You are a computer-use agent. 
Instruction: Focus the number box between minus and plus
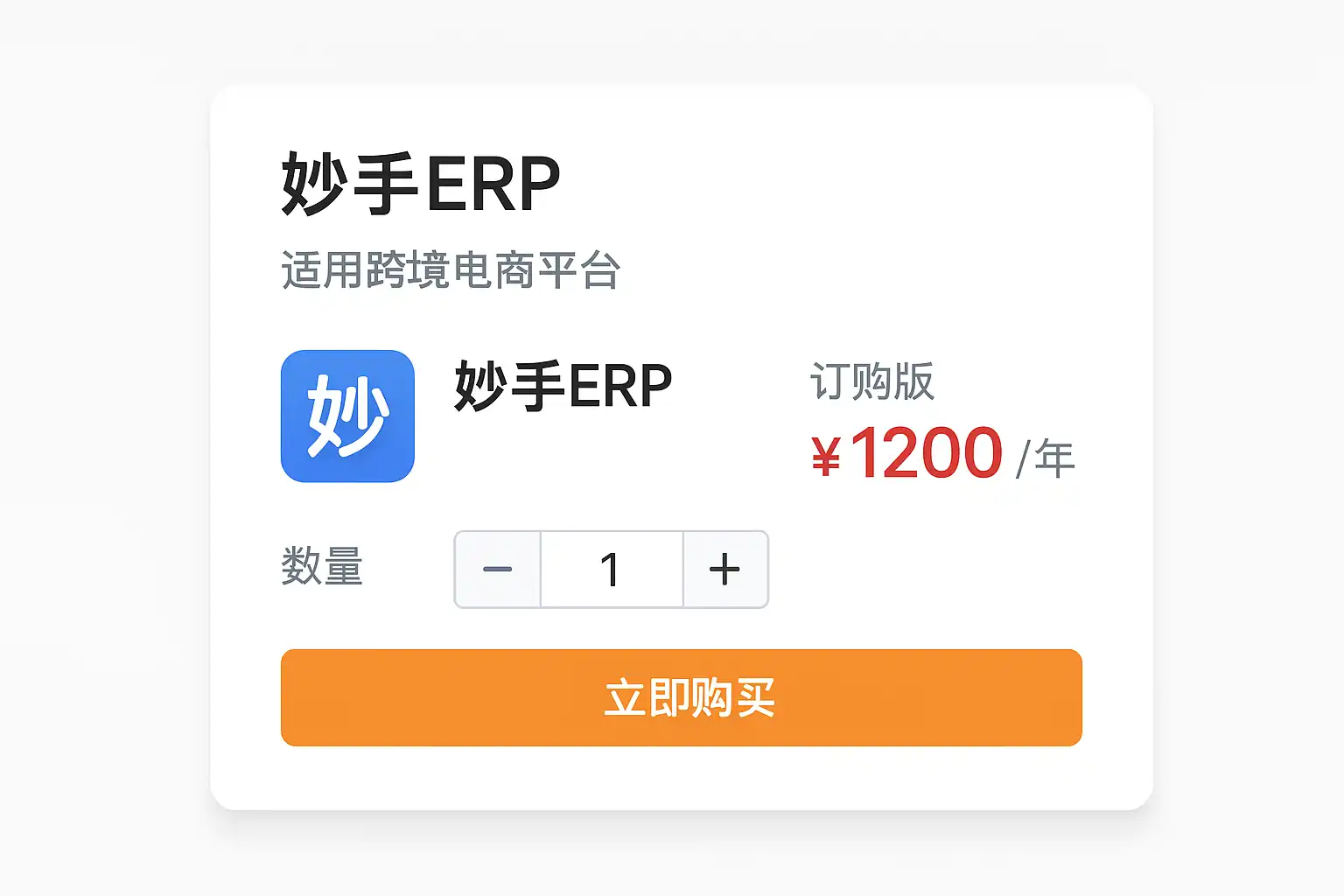tap(612, 570)
